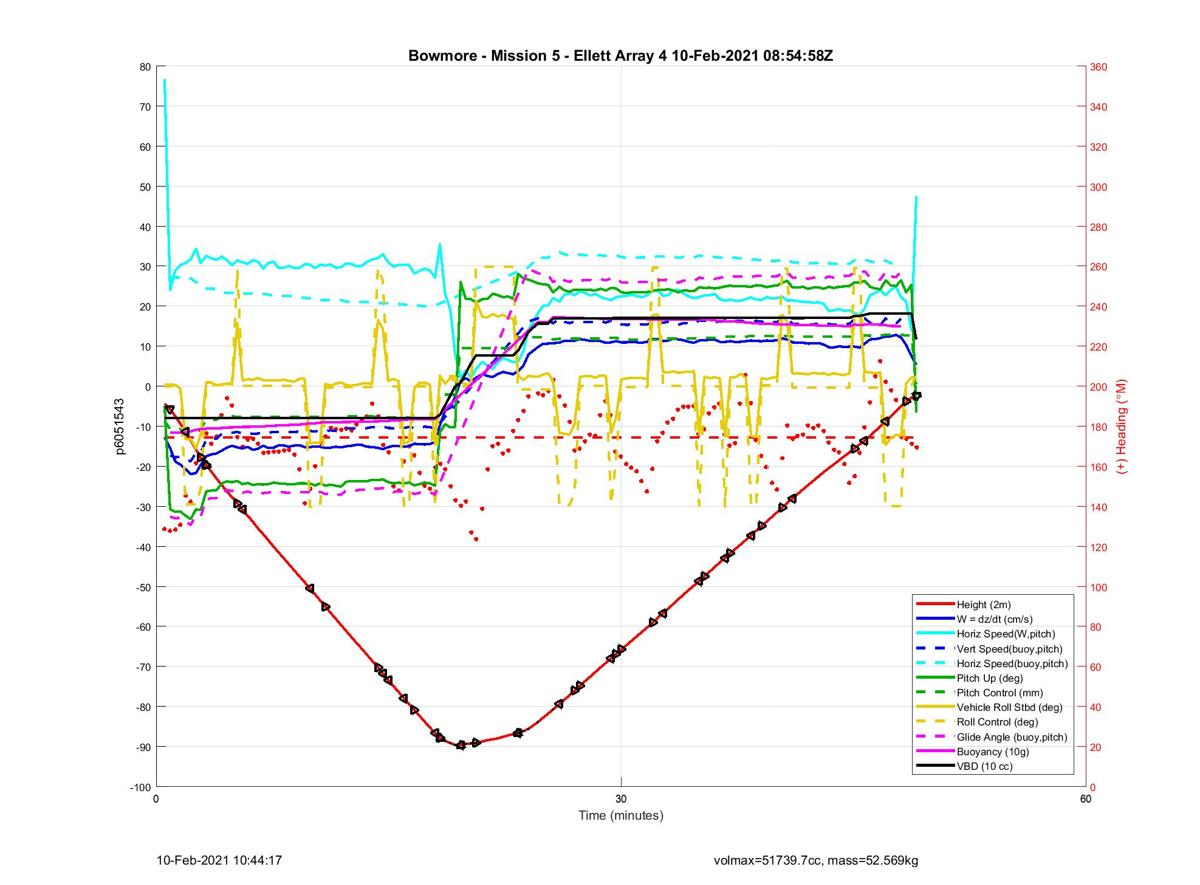Click the "300" Heading axis tick label
Screen dimensions: 1200x885
pyautogui.click(x=1099, y=187)
